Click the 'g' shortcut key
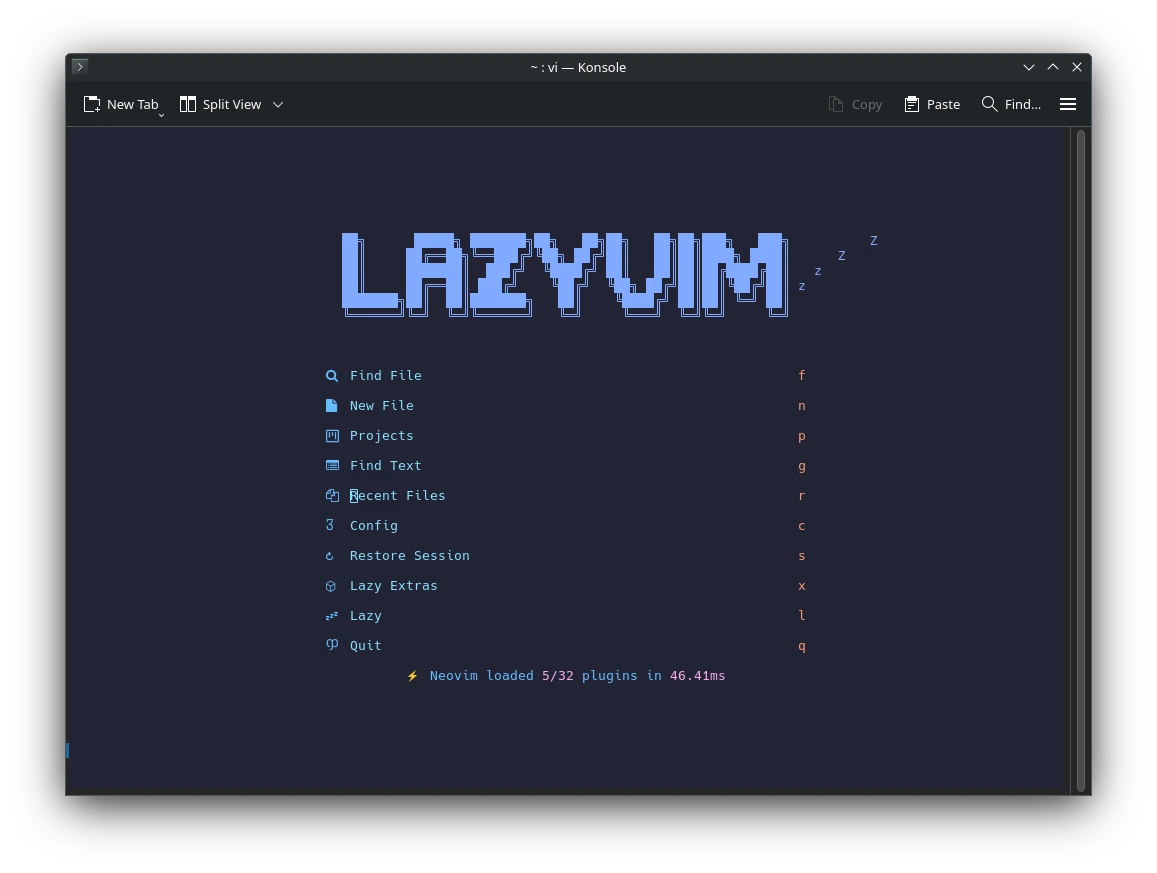 801,466
